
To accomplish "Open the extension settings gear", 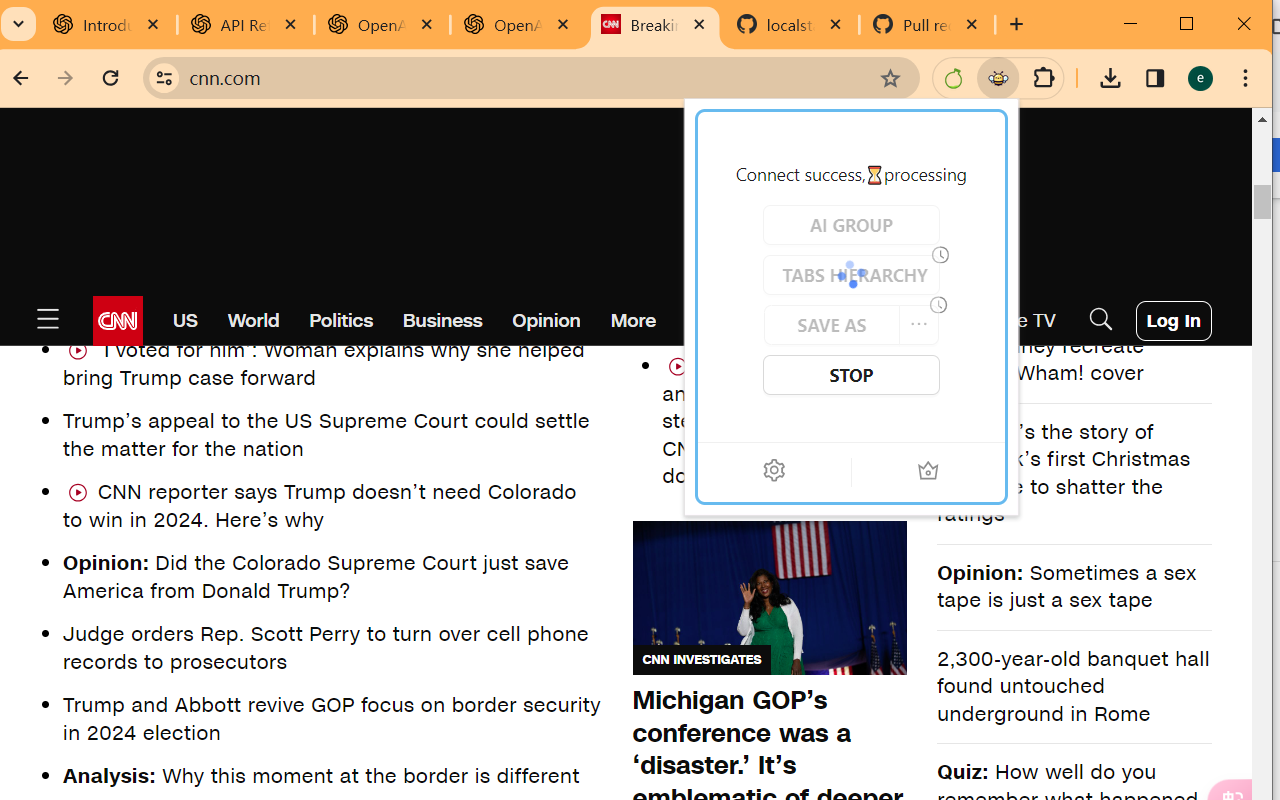I will click(774, 470).
